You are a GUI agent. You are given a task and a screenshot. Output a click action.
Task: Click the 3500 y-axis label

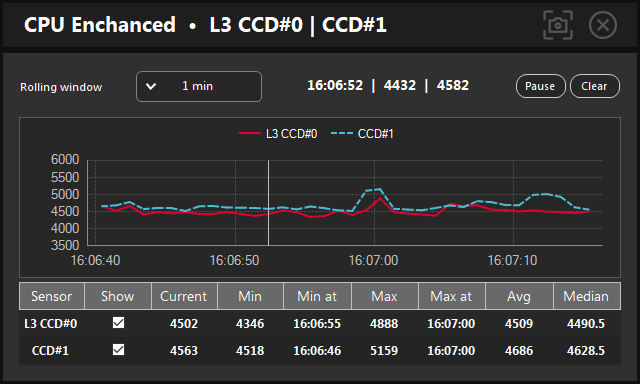[65, 245]
